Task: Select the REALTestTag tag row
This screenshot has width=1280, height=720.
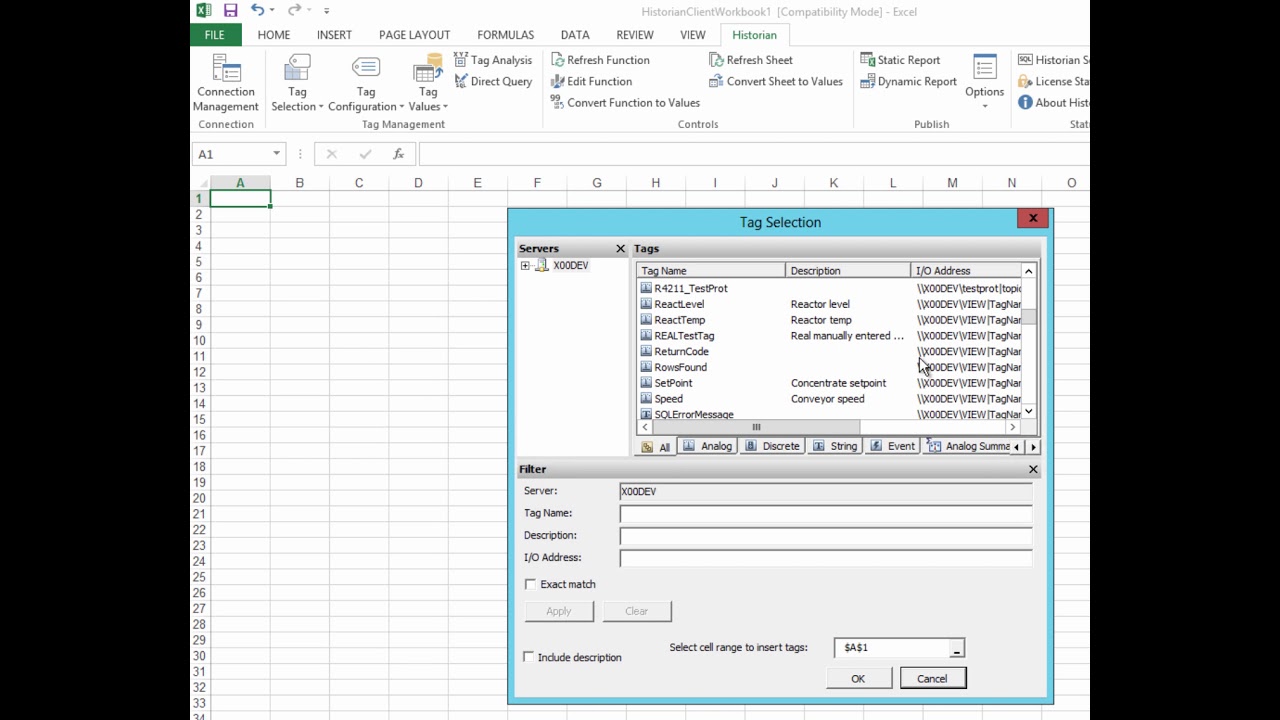Action: pyautogui.click(x=828, y=336)
